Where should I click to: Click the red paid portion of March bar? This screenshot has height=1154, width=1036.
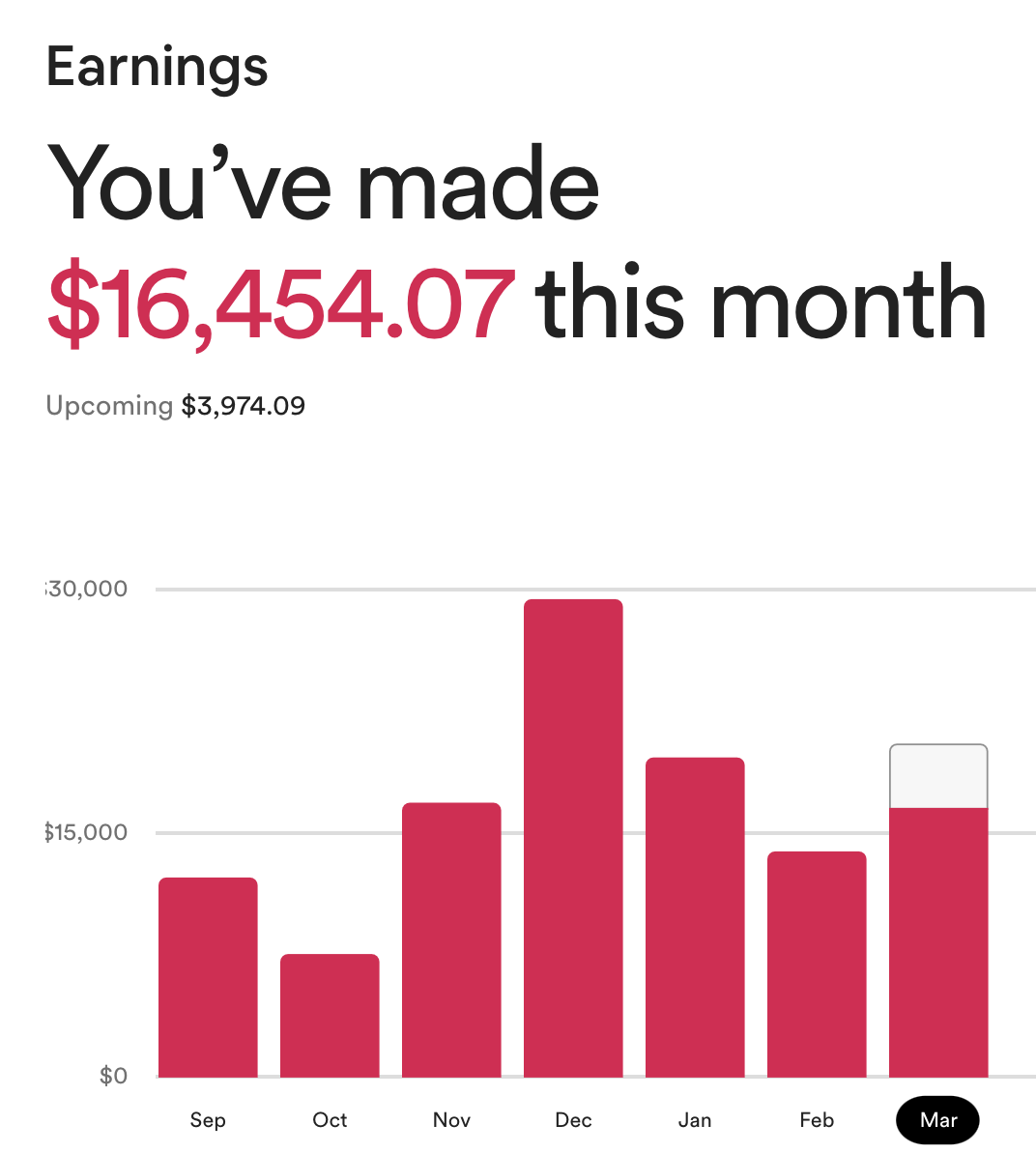938,941
